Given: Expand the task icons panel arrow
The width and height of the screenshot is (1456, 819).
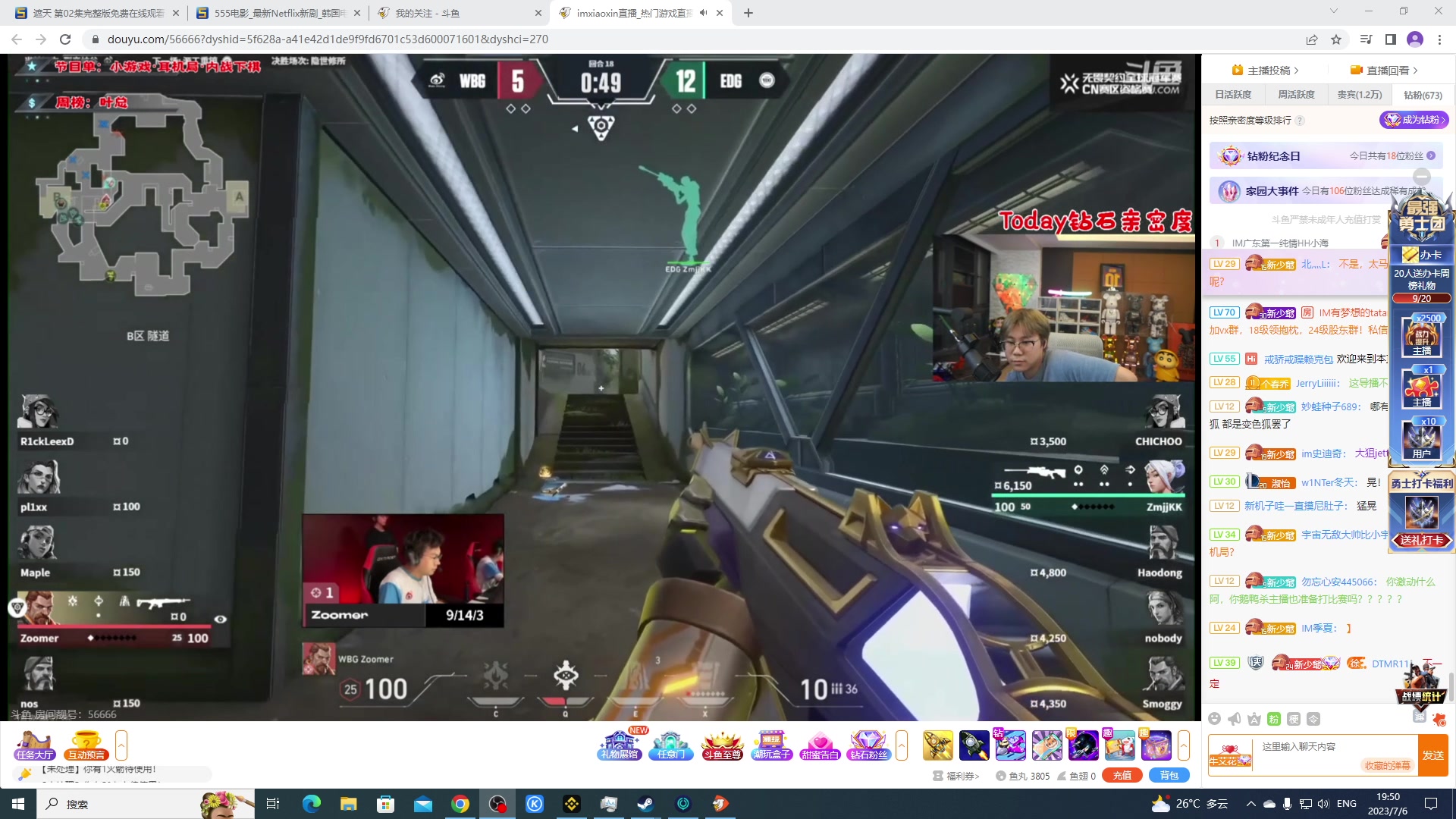Looking at the screenshot, I should [121, 745].
